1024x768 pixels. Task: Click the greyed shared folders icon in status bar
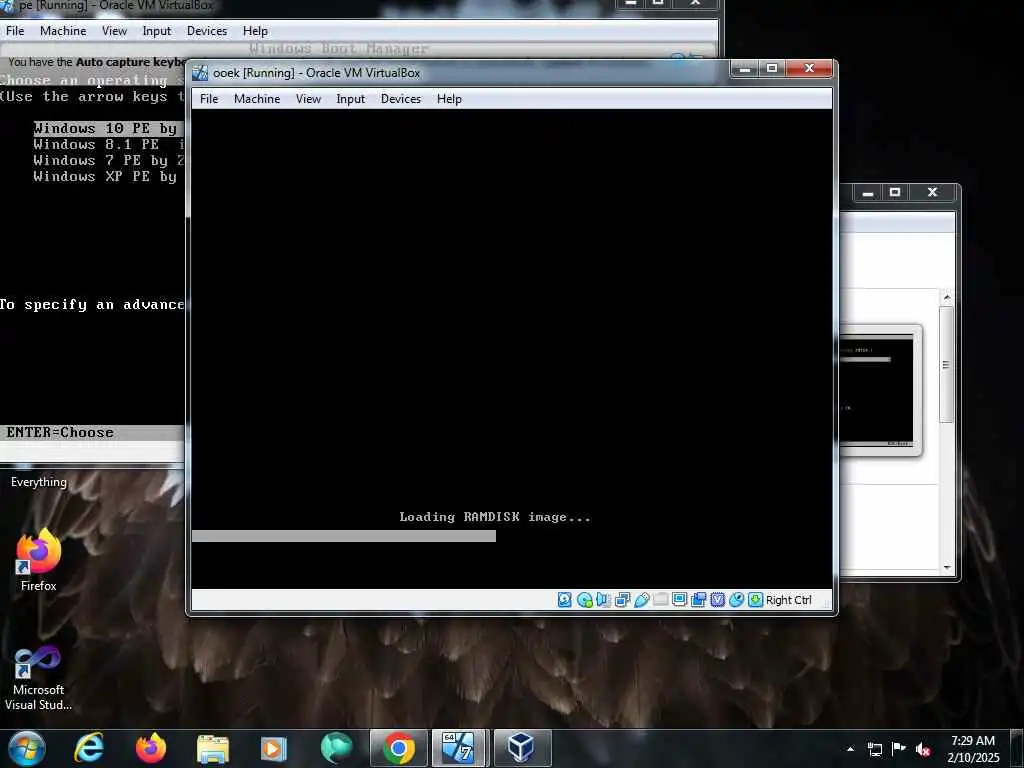pyautogui.click(x=660, y=599)
